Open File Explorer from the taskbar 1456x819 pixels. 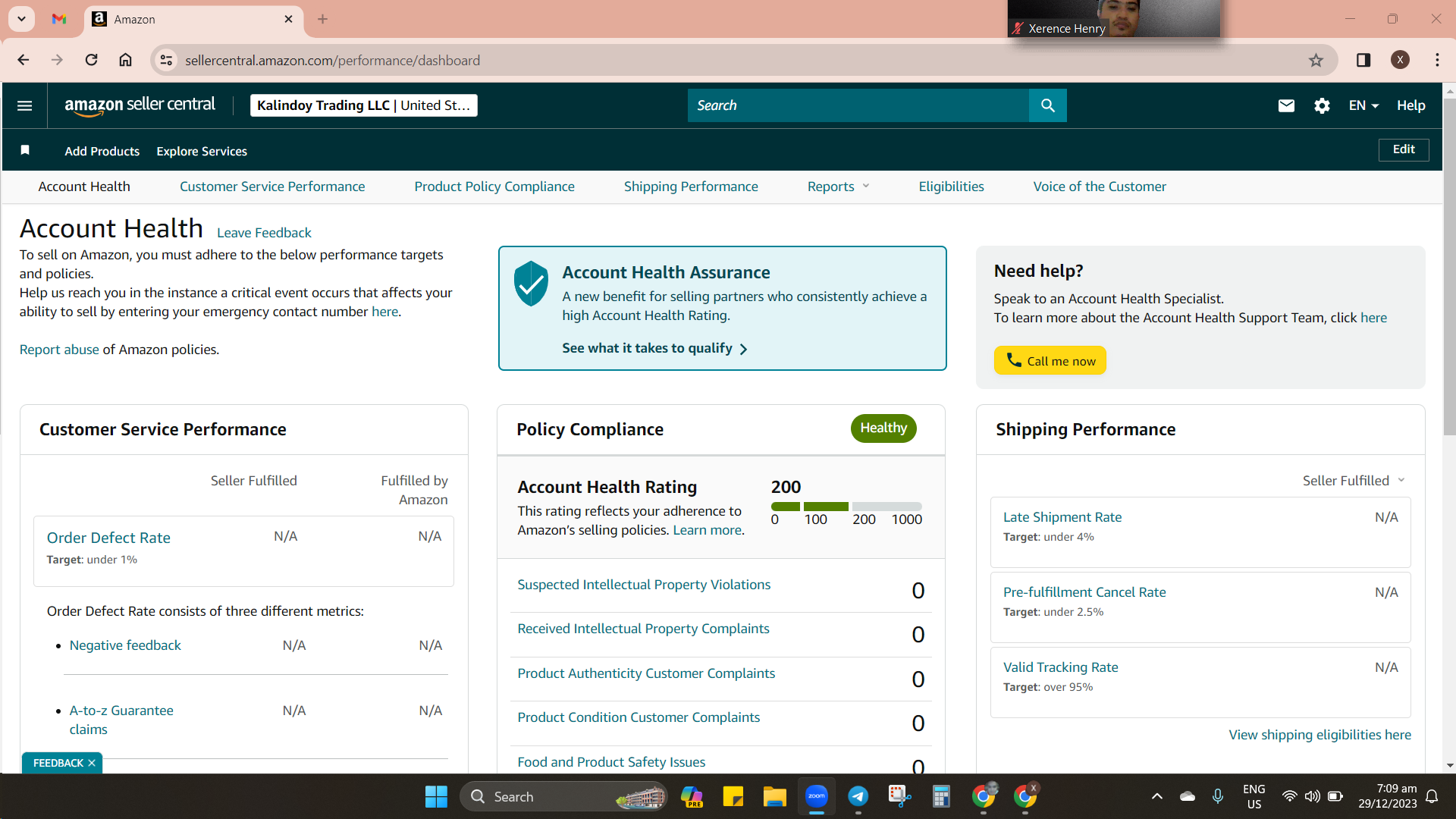tap(774, 796)
